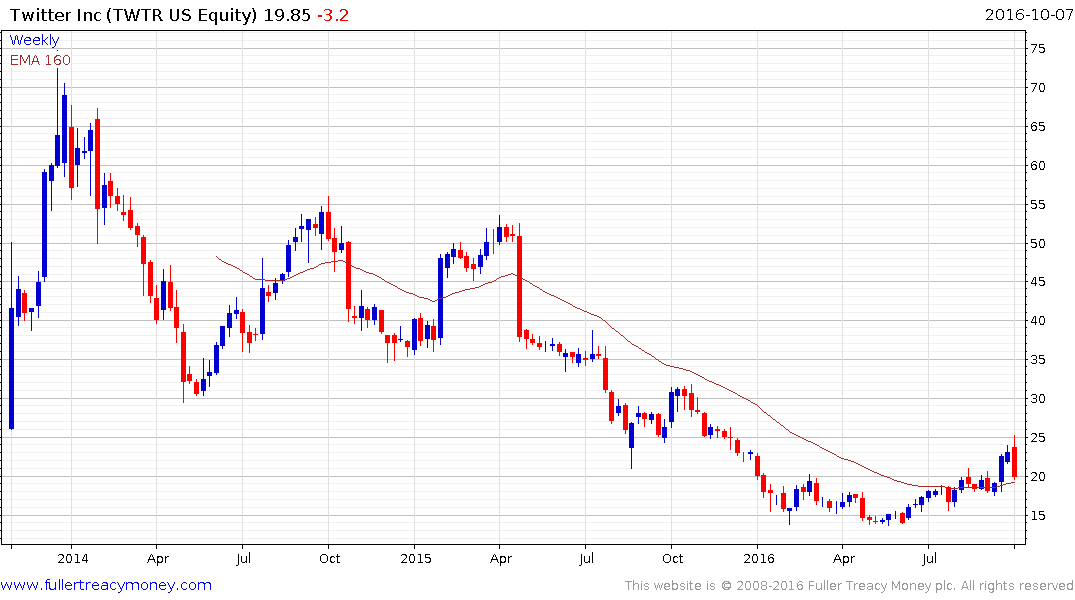Select the Weekly interval label
1075x600 pixels.
pos(34,40)
